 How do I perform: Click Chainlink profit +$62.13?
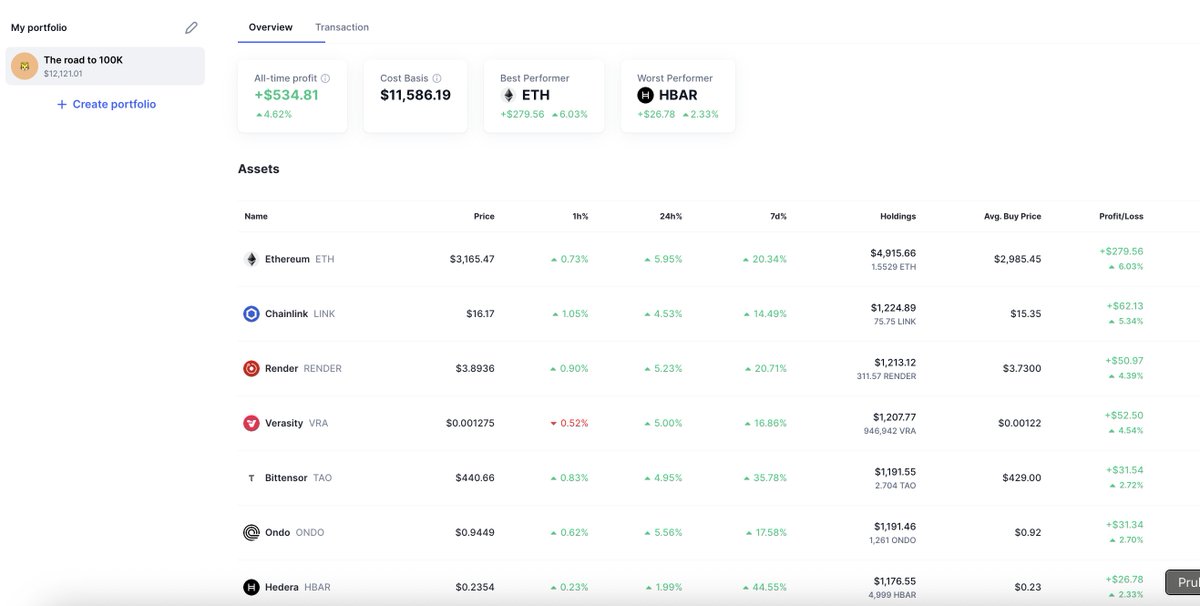pos(1125,306)
